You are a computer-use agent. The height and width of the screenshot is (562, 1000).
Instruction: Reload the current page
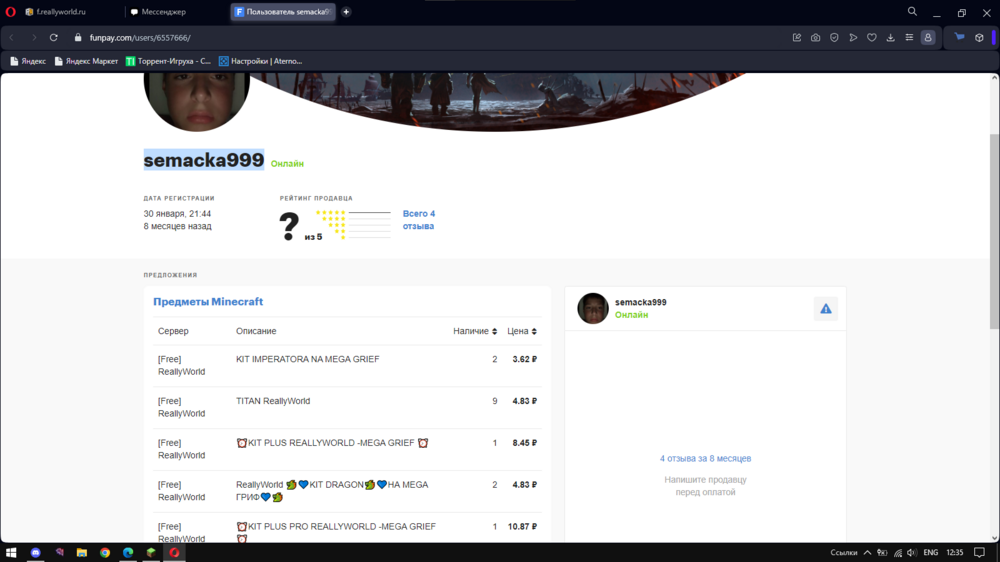[x=54, y=38]
